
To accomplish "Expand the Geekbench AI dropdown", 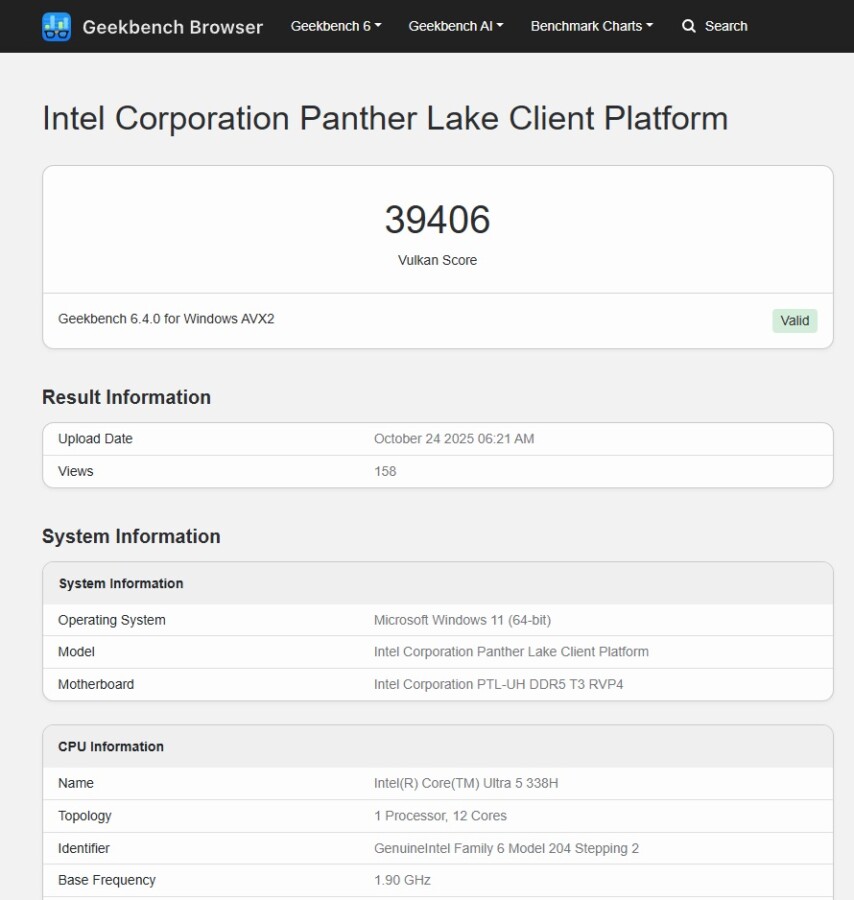I will tap(456, 26).
